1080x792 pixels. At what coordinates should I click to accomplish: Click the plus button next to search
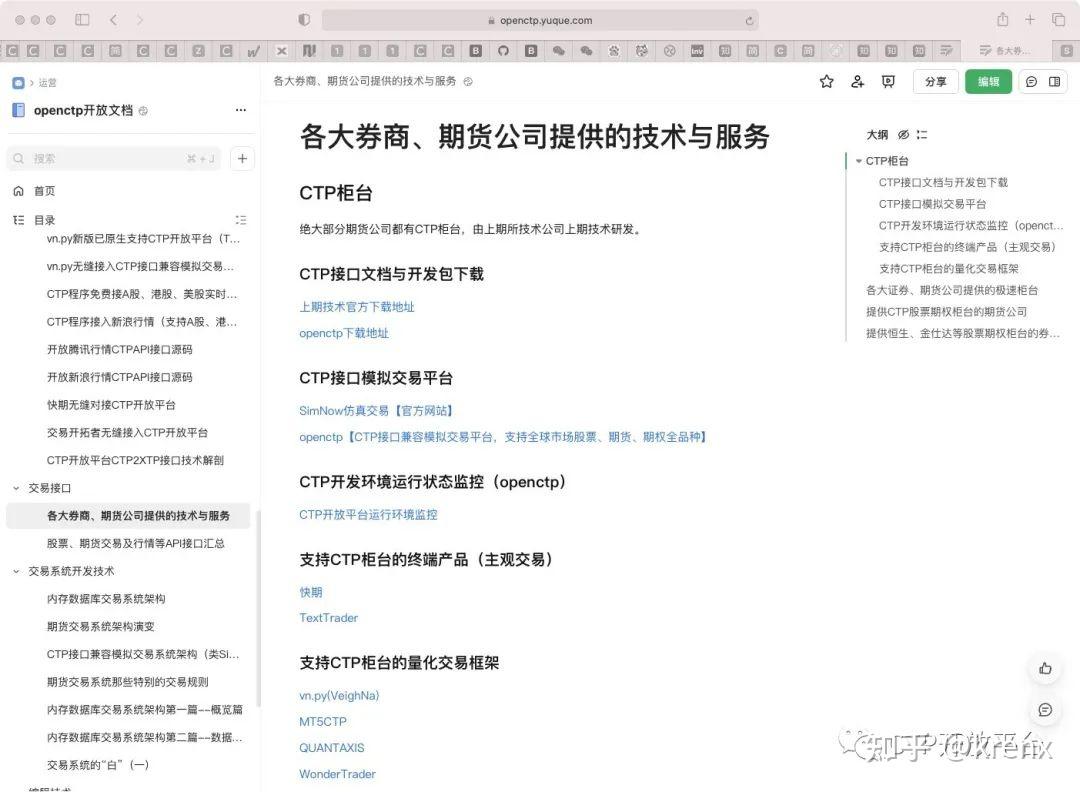[x=242, y=158]
